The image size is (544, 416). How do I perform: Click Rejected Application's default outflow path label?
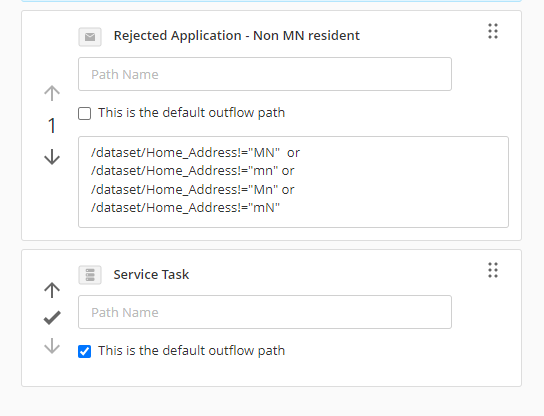tap(191, 113)
